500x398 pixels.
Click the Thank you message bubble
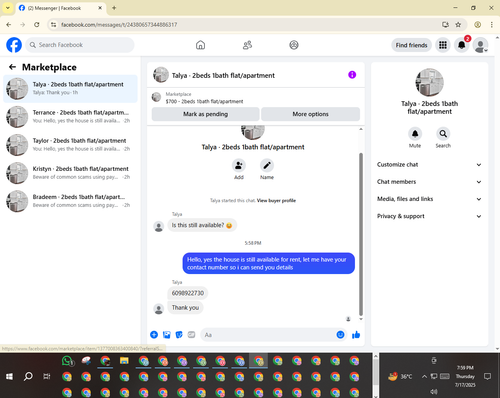[x=185, y=308]
